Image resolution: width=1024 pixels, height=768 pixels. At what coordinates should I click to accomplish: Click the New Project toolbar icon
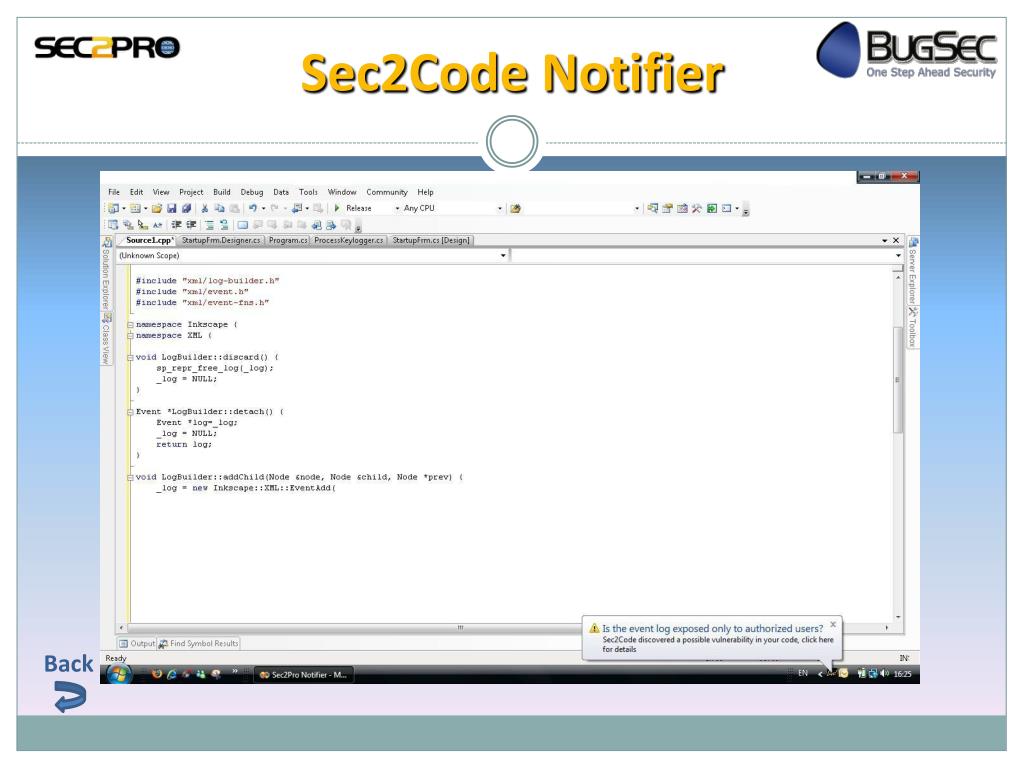pos(114,208)
